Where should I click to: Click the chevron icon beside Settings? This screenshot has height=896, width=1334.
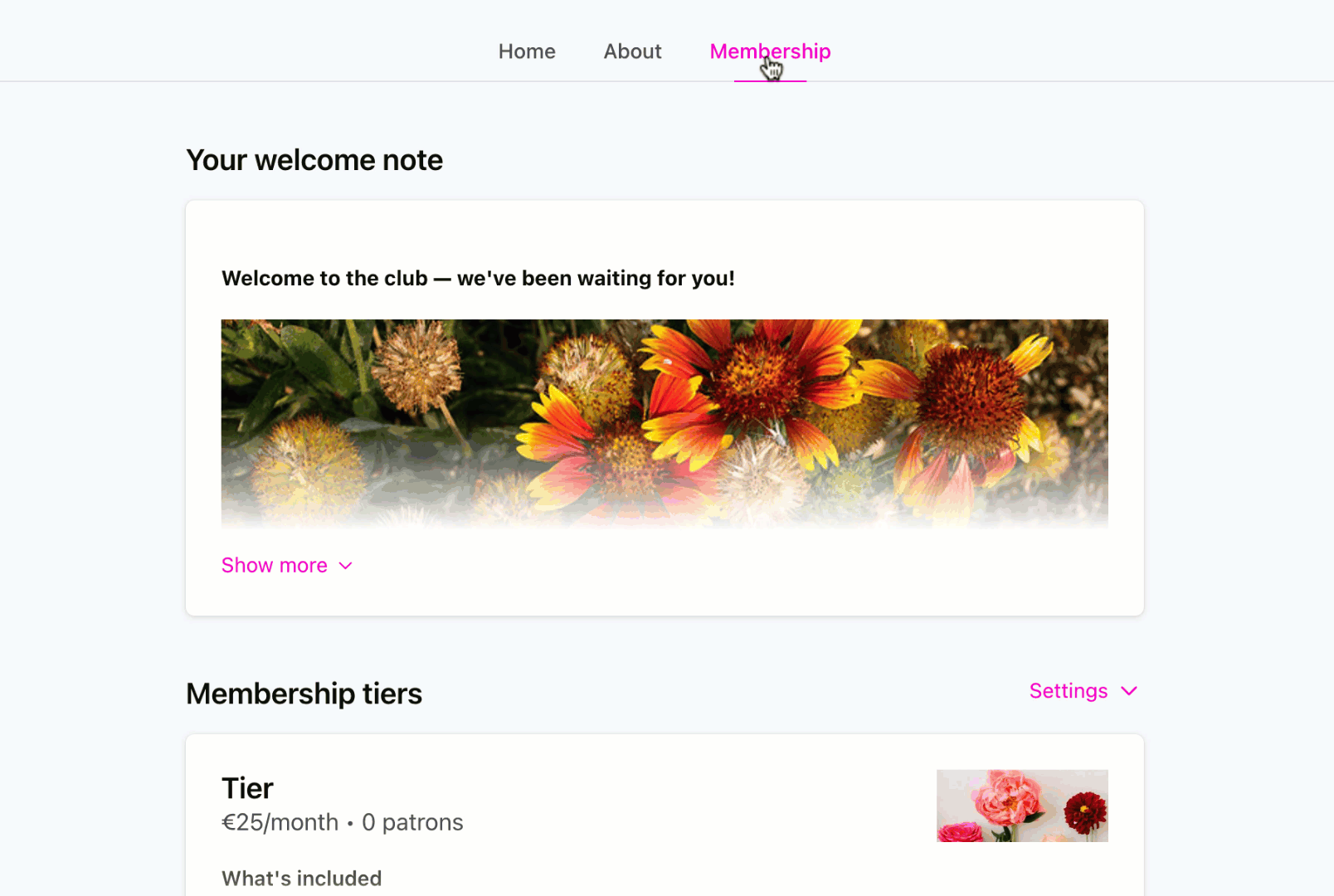point(1129,691)
